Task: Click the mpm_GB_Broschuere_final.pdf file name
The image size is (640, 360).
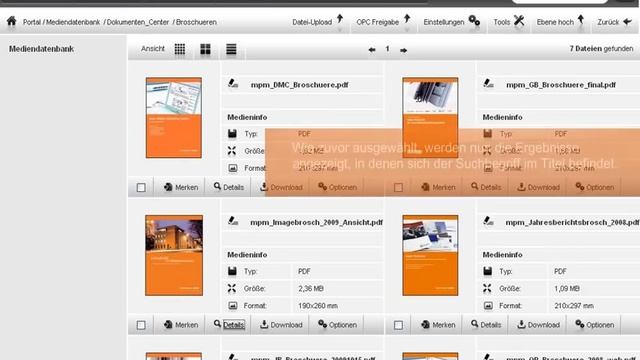Action: click(561, 85)
